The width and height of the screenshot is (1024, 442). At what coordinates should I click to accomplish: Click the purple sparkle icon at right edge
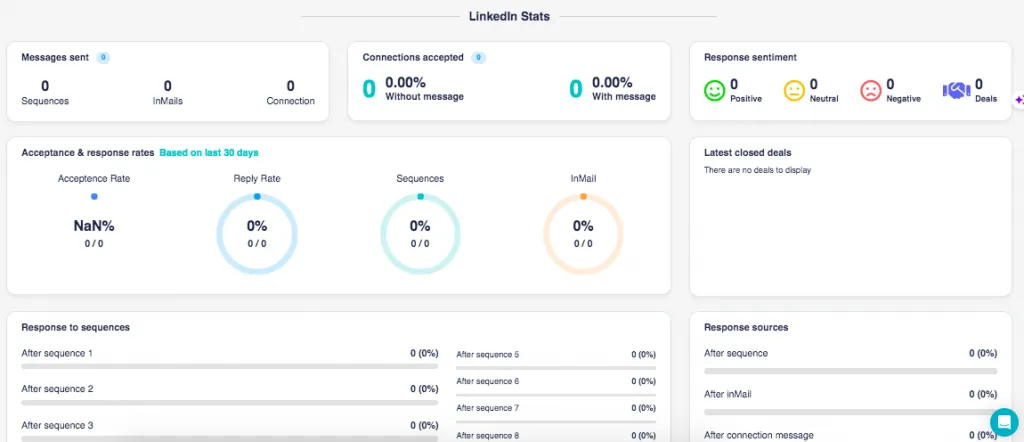[x=1019, y=101]
